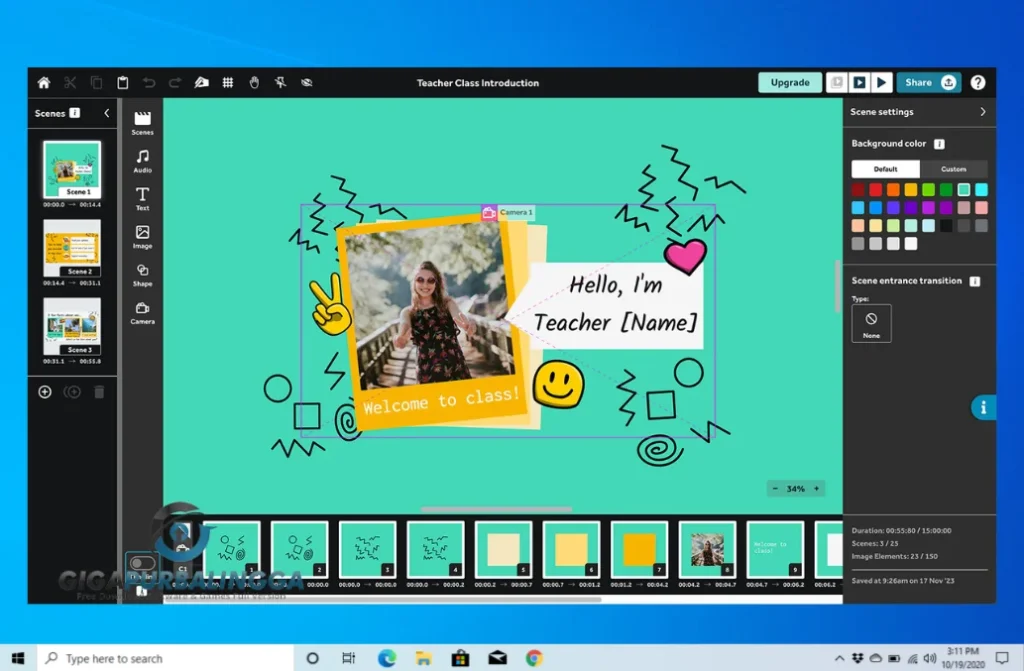This screenshot has height=671, width=1024.
Task: Switch background color to Default
Action: click(884, 169)
